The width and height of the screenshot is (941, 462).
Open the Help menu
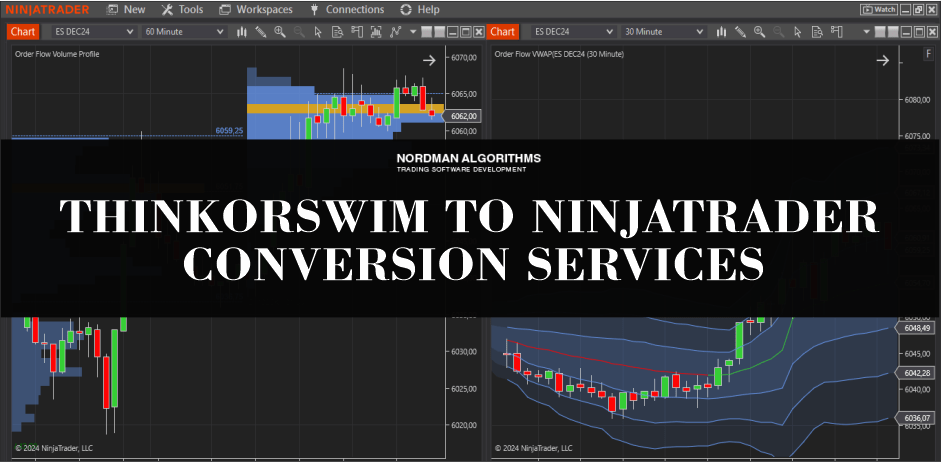point(420,10)
